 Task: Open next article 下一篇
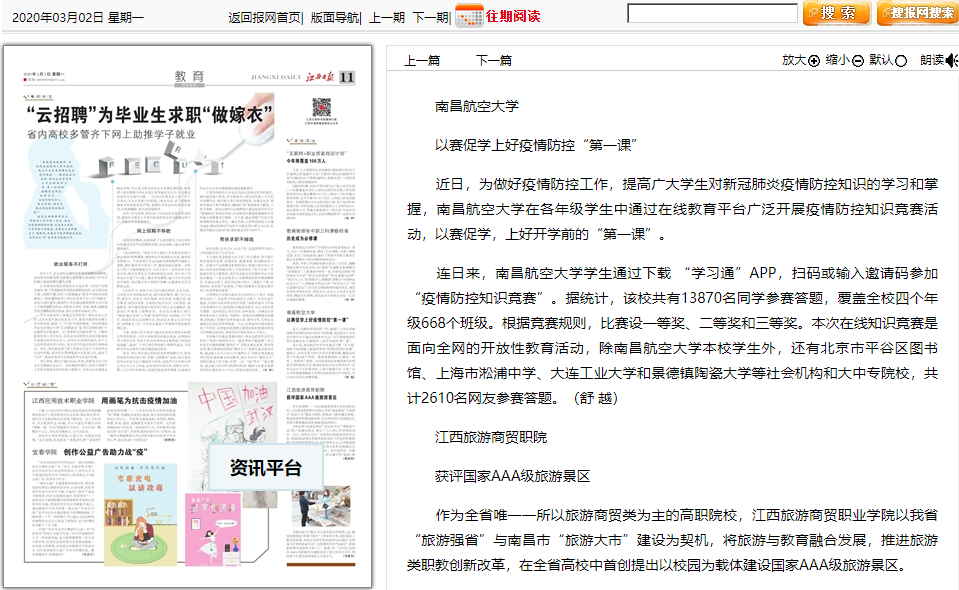tap(493, 60)
